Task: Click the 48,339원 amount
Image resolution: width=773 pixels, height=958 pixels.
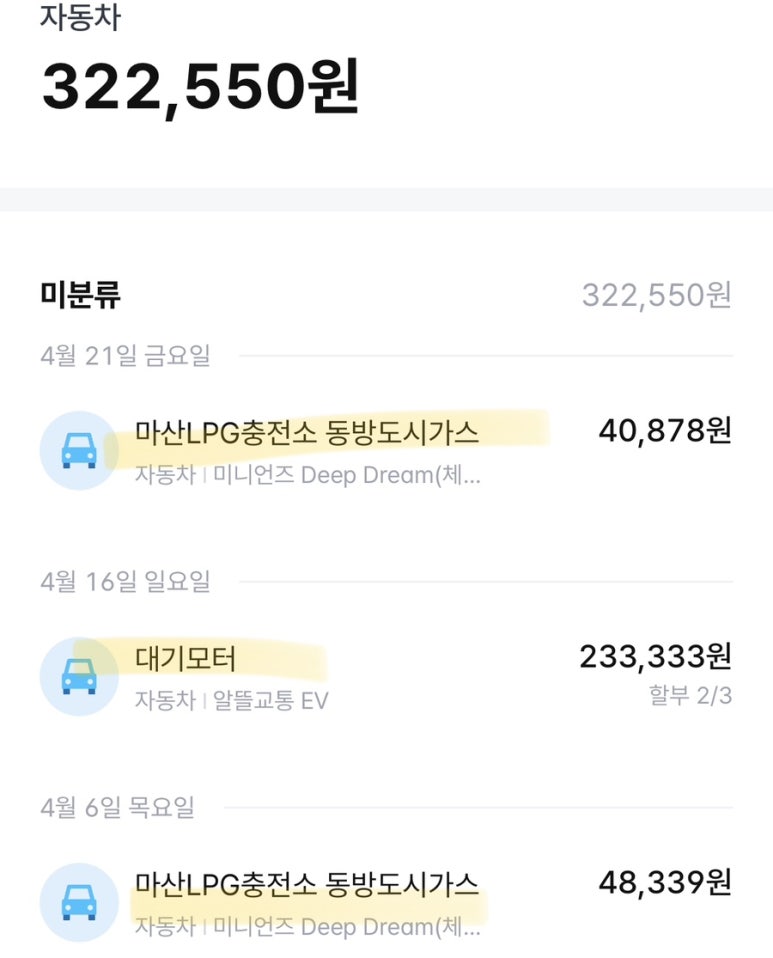Action: 665,883
